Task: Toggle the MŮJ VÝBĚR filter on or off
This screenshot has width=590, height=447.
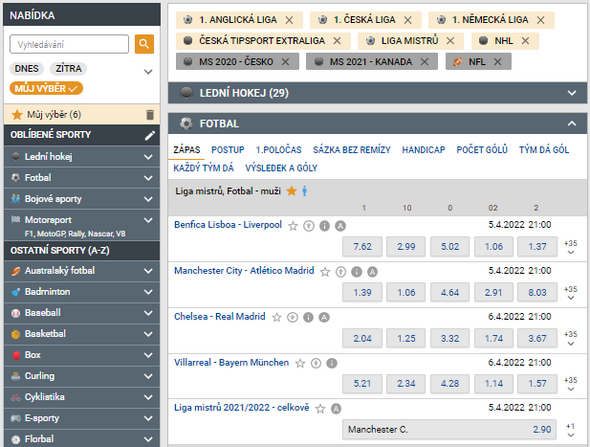Action: [x=46, y=88]
